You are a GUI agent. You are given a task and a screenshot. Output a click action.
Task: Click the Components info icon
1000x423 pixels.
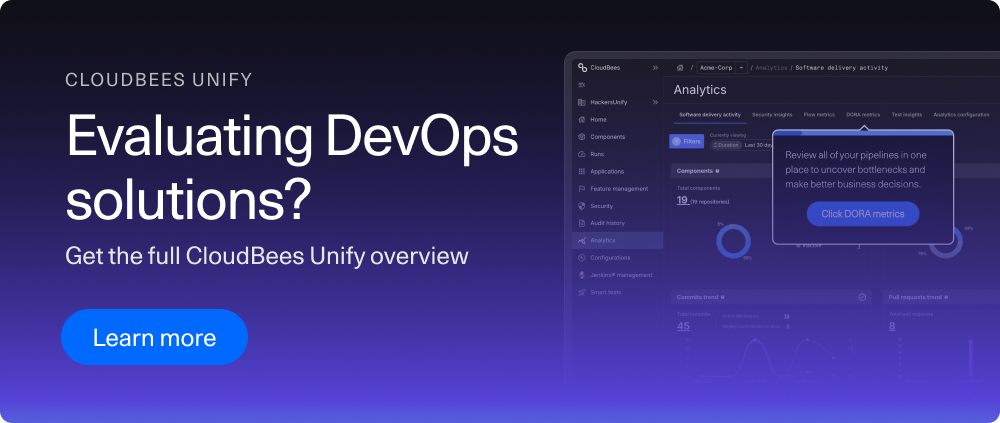point(717,171)
